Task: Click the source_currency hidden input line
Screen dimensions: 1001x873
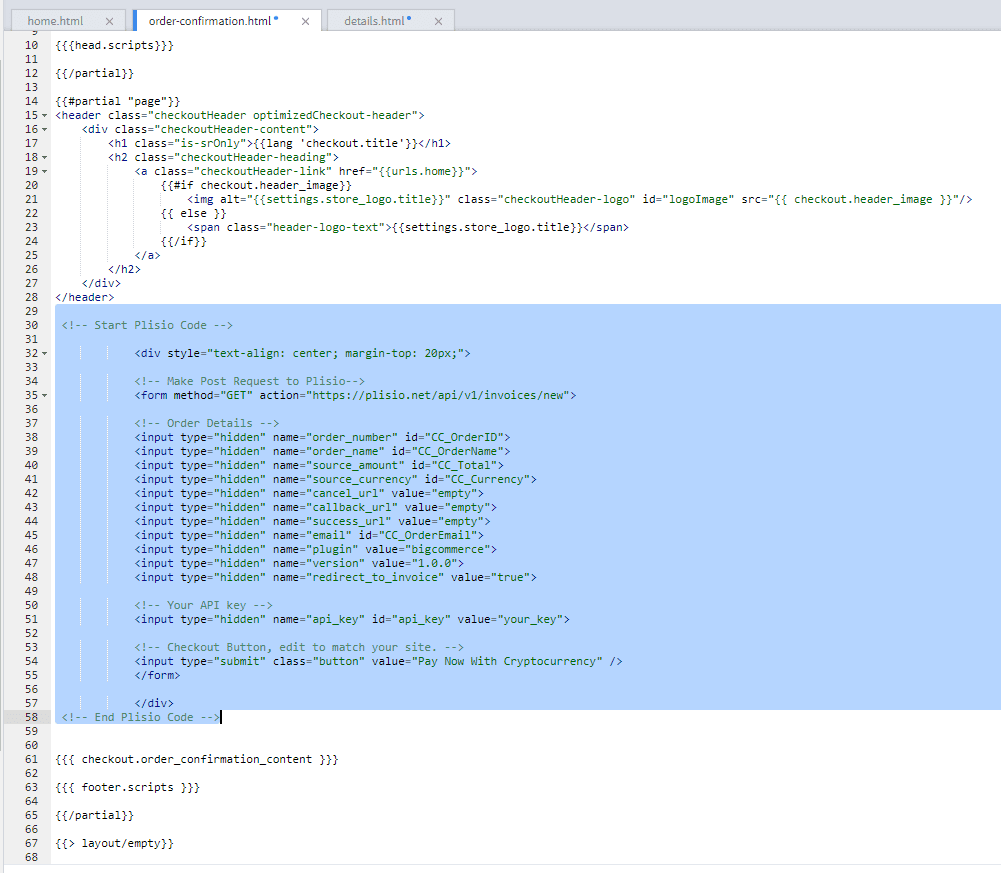Action: [335, 480]
